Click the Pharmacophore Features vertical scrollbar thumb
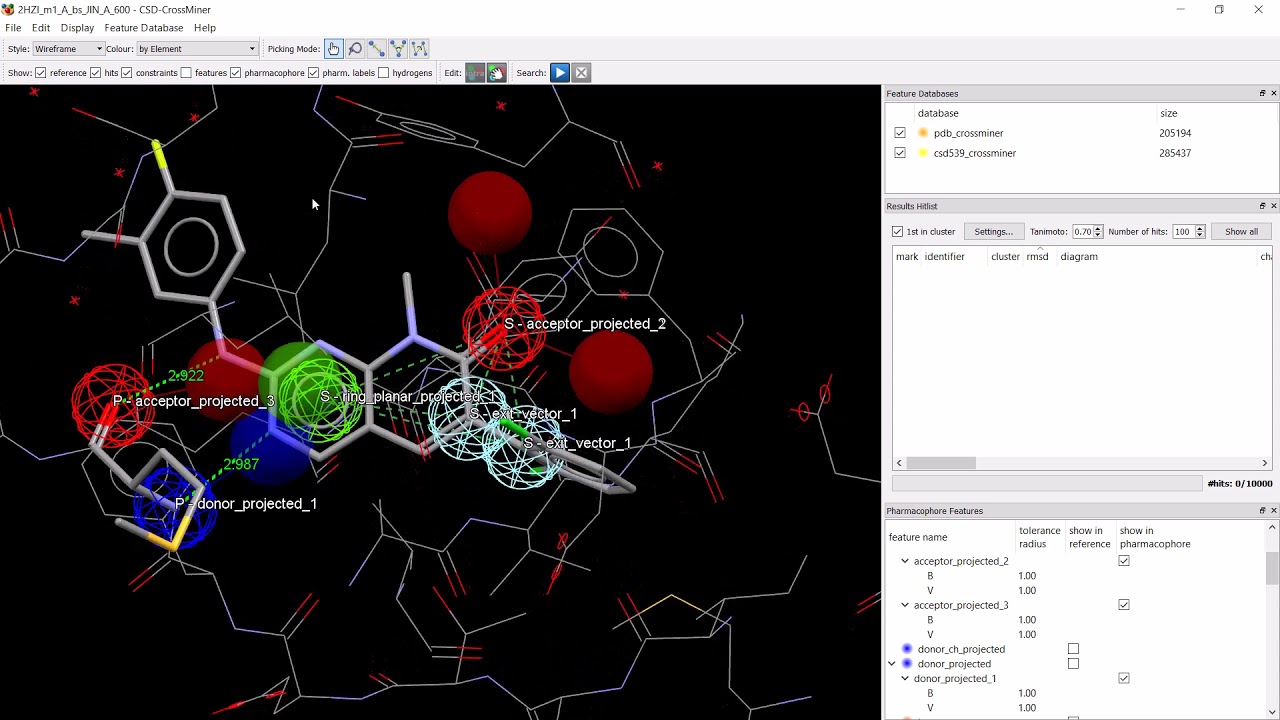The height and width of the screenshot is (720, 1280). [1272, 568]
